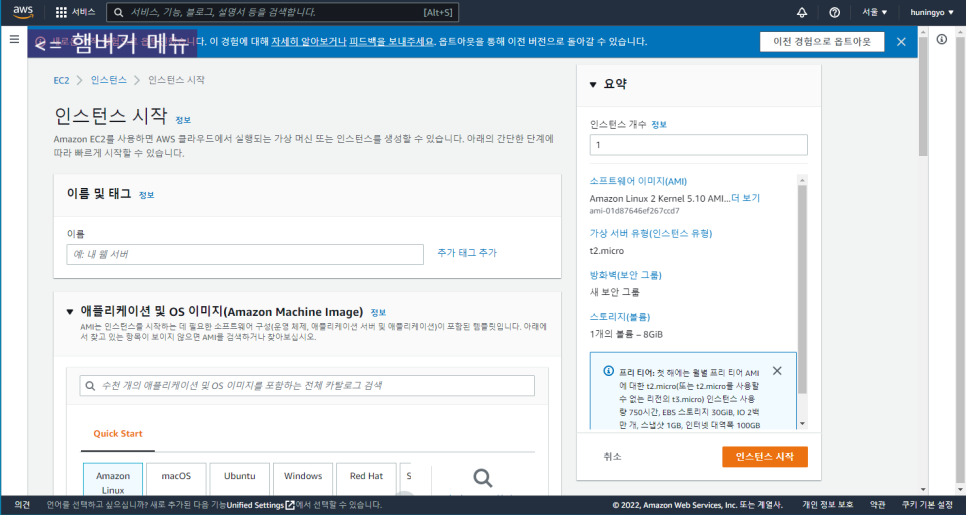Open the firewall security group link
This screenshot has height=515, width=966.
(625, 275)
